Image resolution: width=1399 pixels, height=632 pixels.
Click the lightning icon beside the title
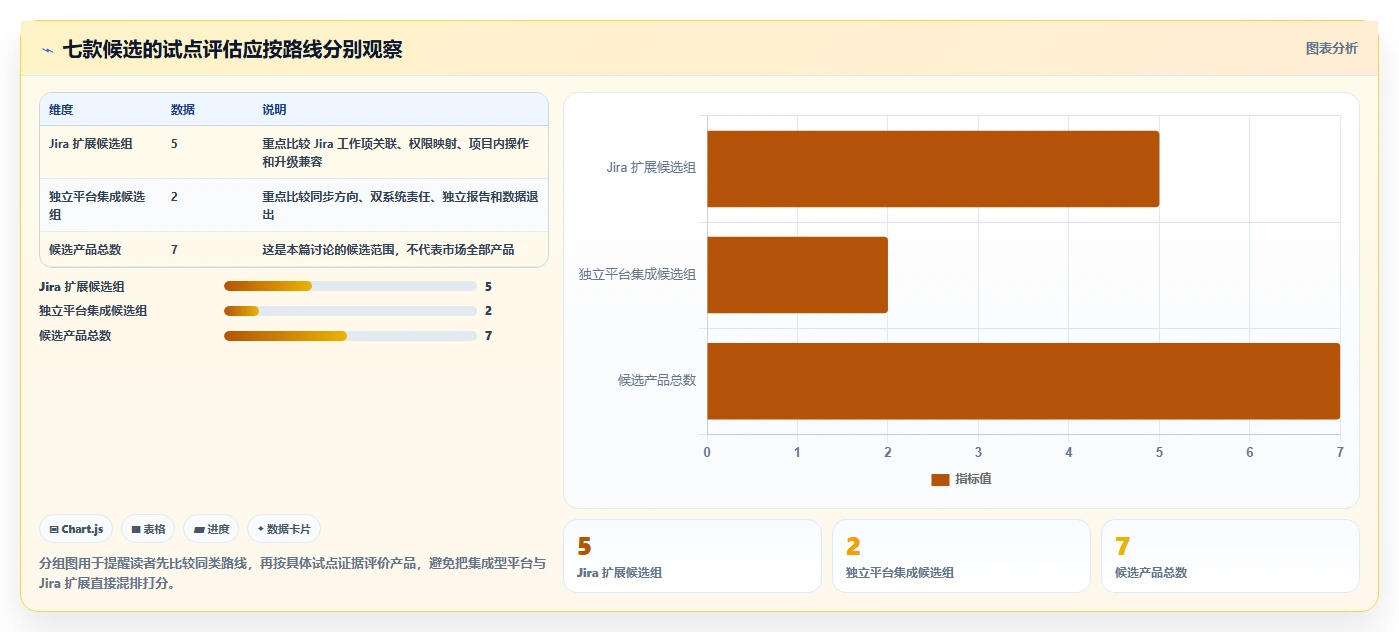tap(47, 49)
